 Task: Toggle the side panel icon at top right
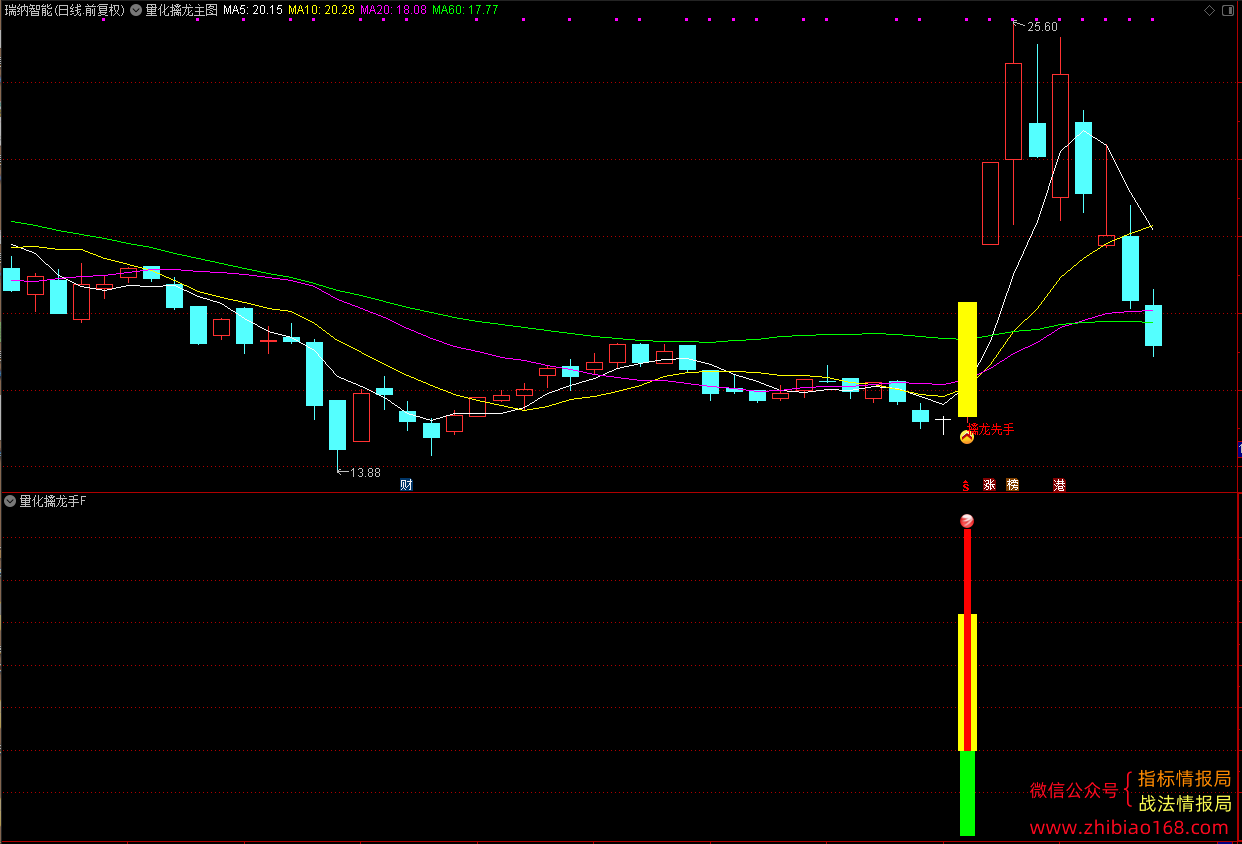pos(1229,10)
